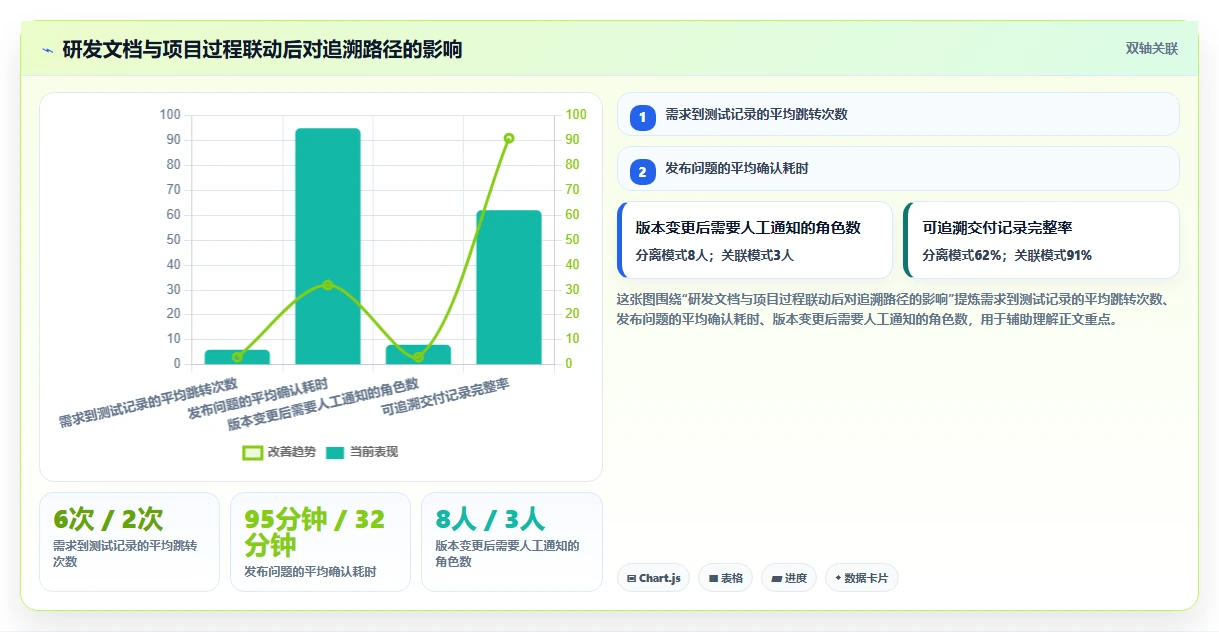The width and height of the screenshot is (1219, 632).
Task: Click the 6次 / 2次 stat card
Action: (x=129, y=541)
